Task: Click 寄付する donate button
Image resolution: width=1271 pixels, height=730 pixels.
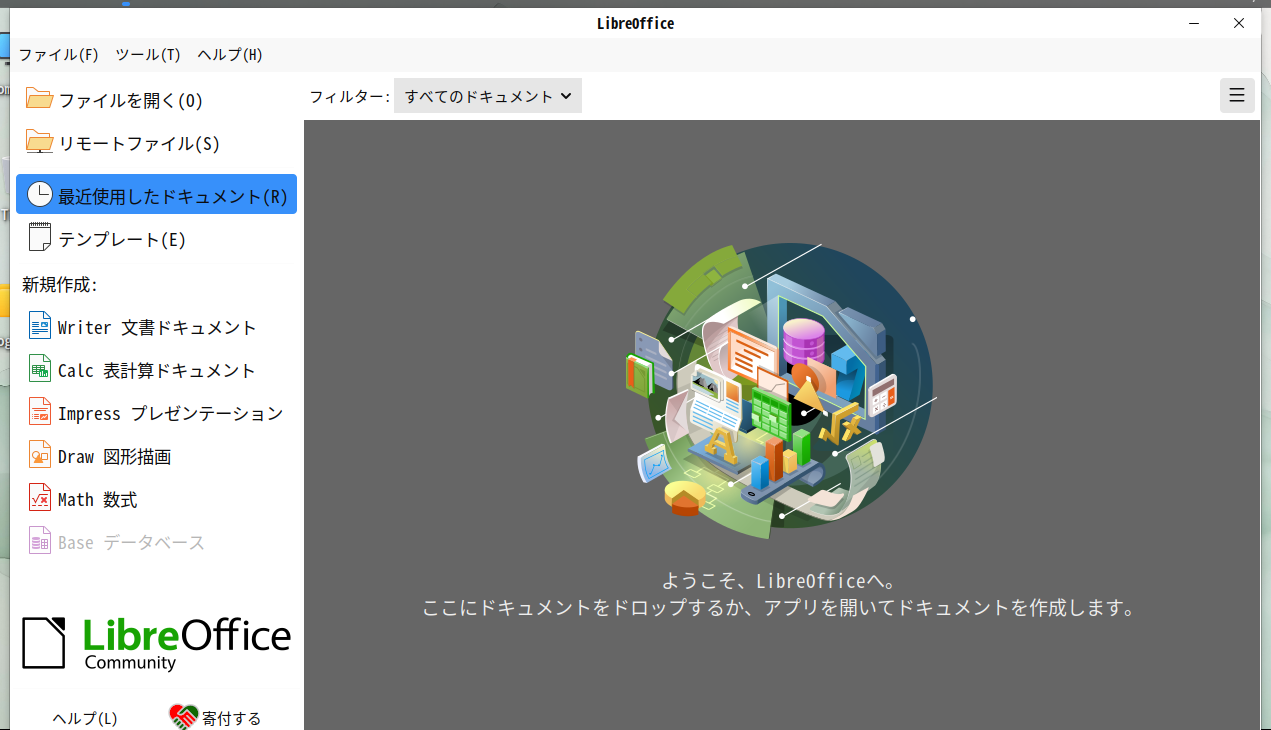Action: coord(216,718)
